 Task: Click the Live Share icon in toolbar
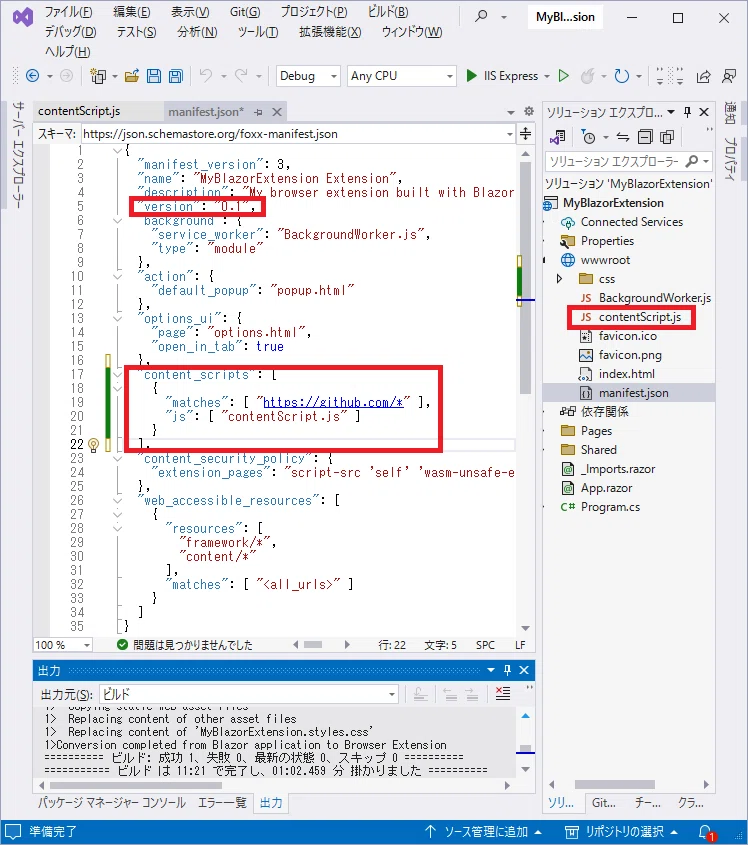[x=703, y=76]
